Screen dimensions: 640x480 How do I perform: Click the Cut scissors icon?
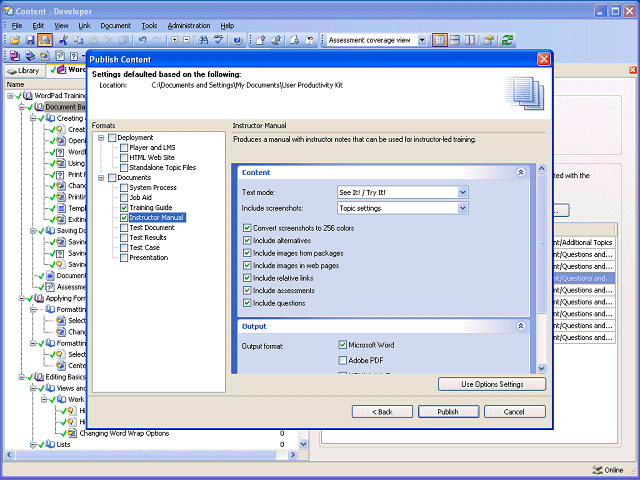click(63, 40)
